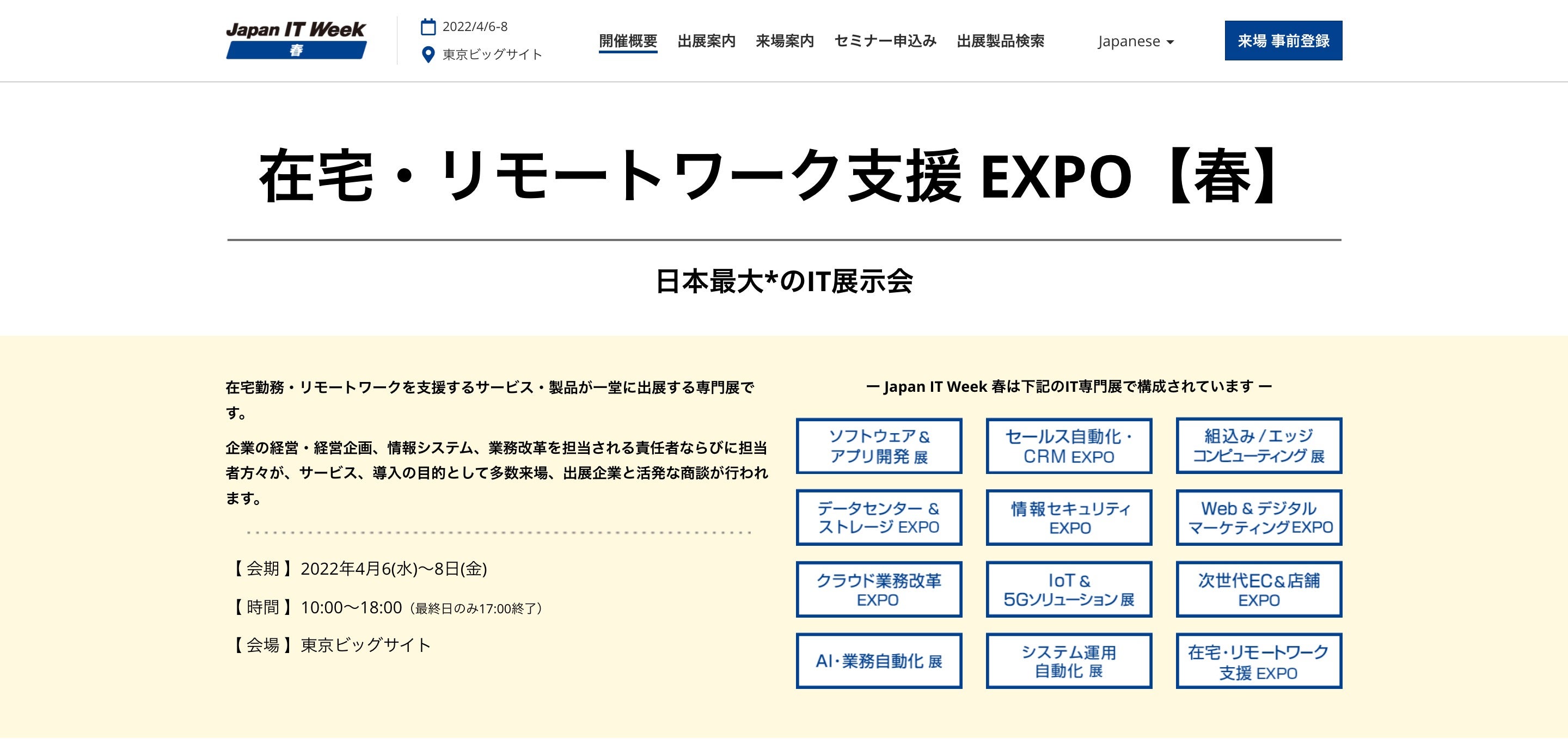Open the 情報セキュリティ EXPO banner

(1068, 518)
